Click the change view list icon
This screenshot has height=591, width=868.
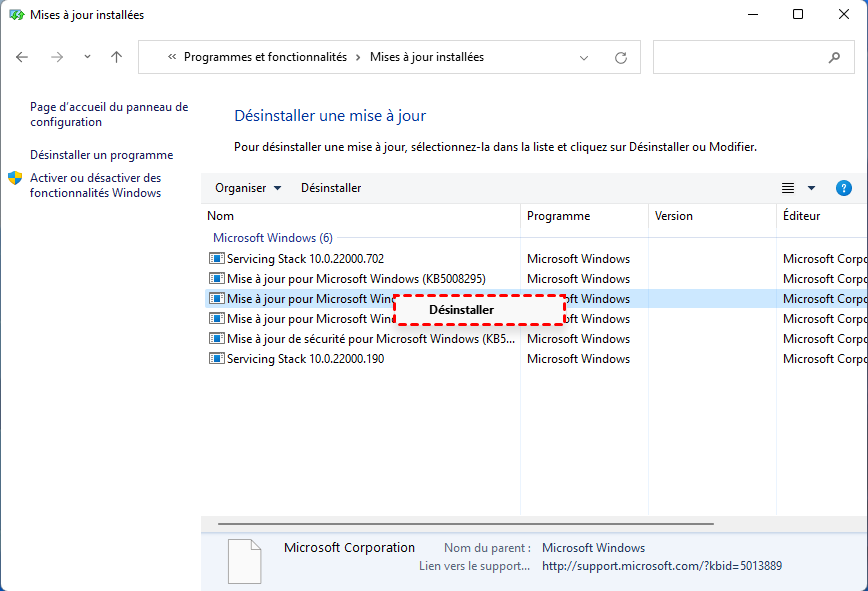pos(788,188)
